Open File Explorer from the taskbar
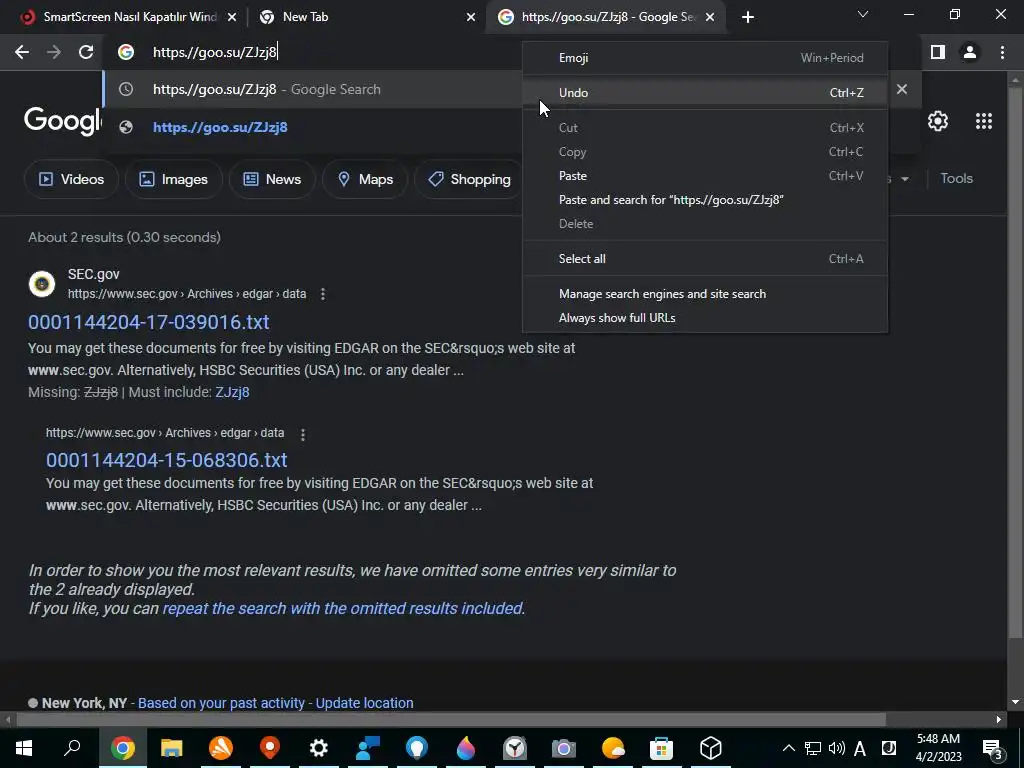The height and width of the screenshot is (768, 1024). (x=172, y=748)
